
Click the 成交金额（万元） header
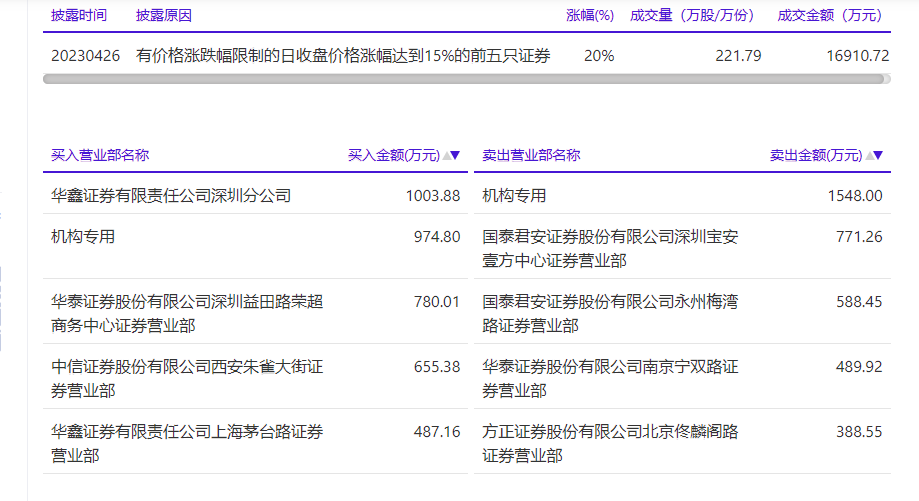click(830, 15)
